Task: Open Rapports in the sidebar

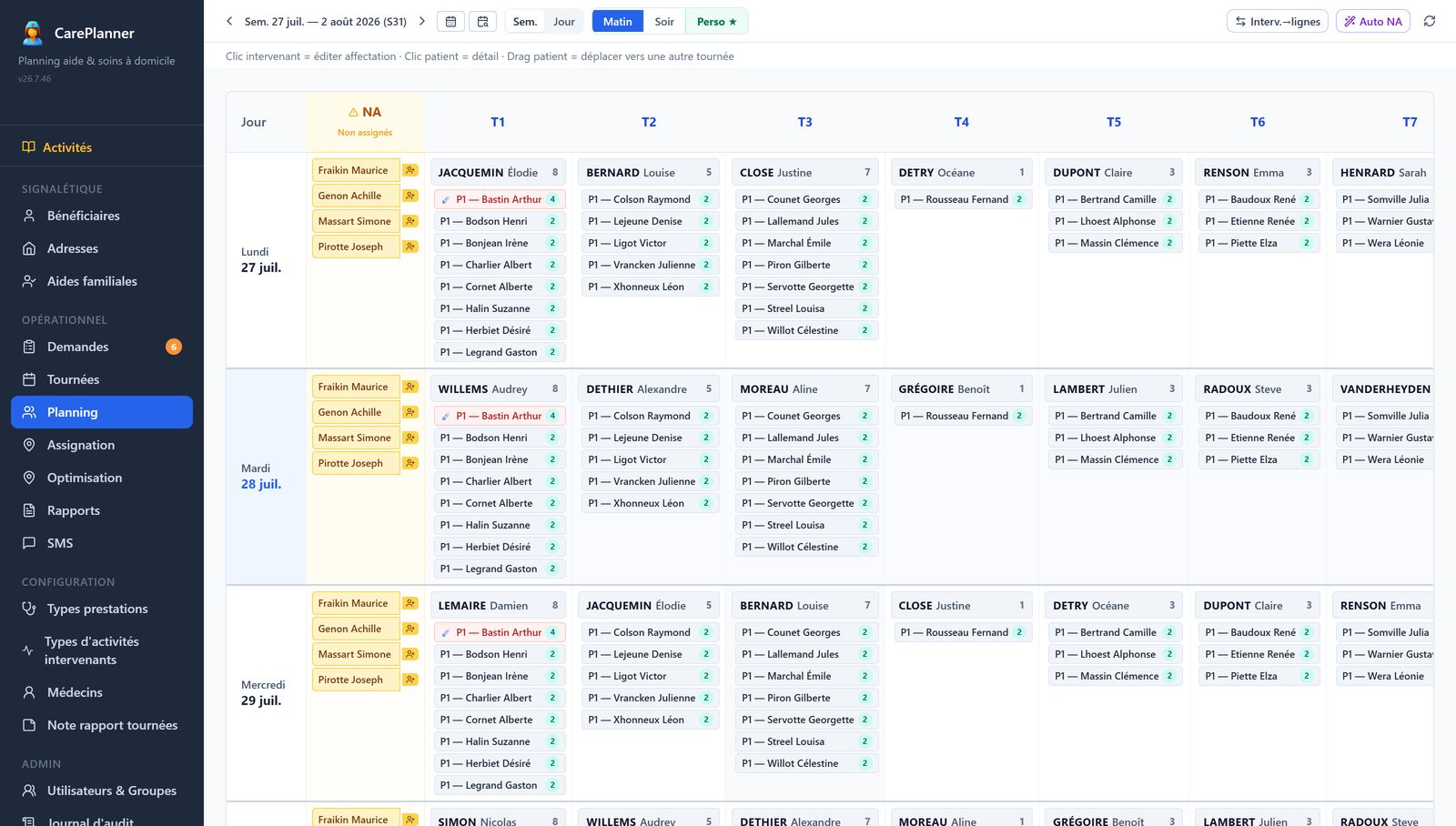Action: 102,510
